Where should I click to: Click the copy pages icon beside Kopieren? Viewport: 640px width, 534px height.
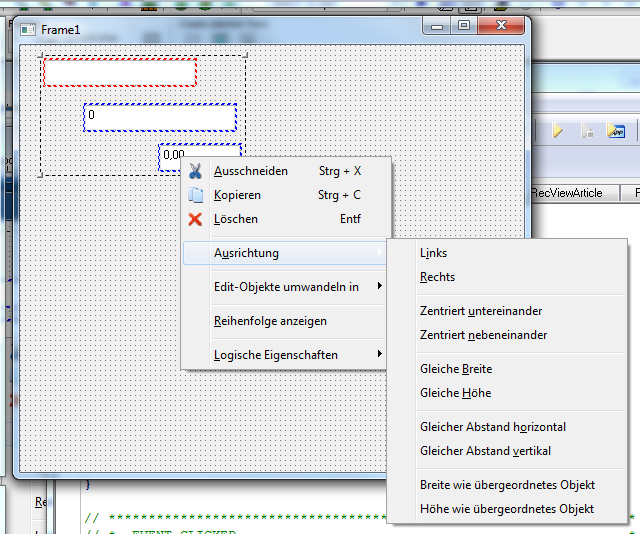195,195
